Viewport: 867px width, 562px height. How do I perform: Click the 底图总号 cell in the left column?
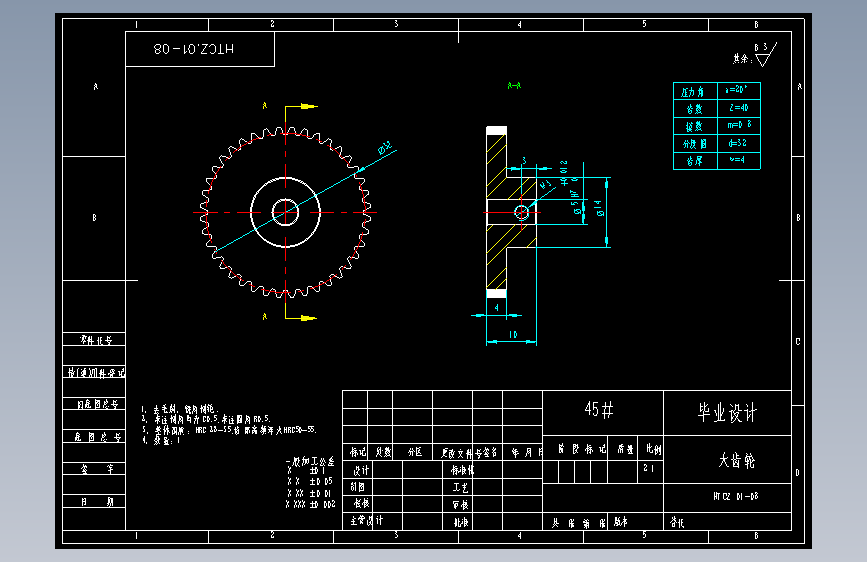pyautogui.click(x=95, y=437)
